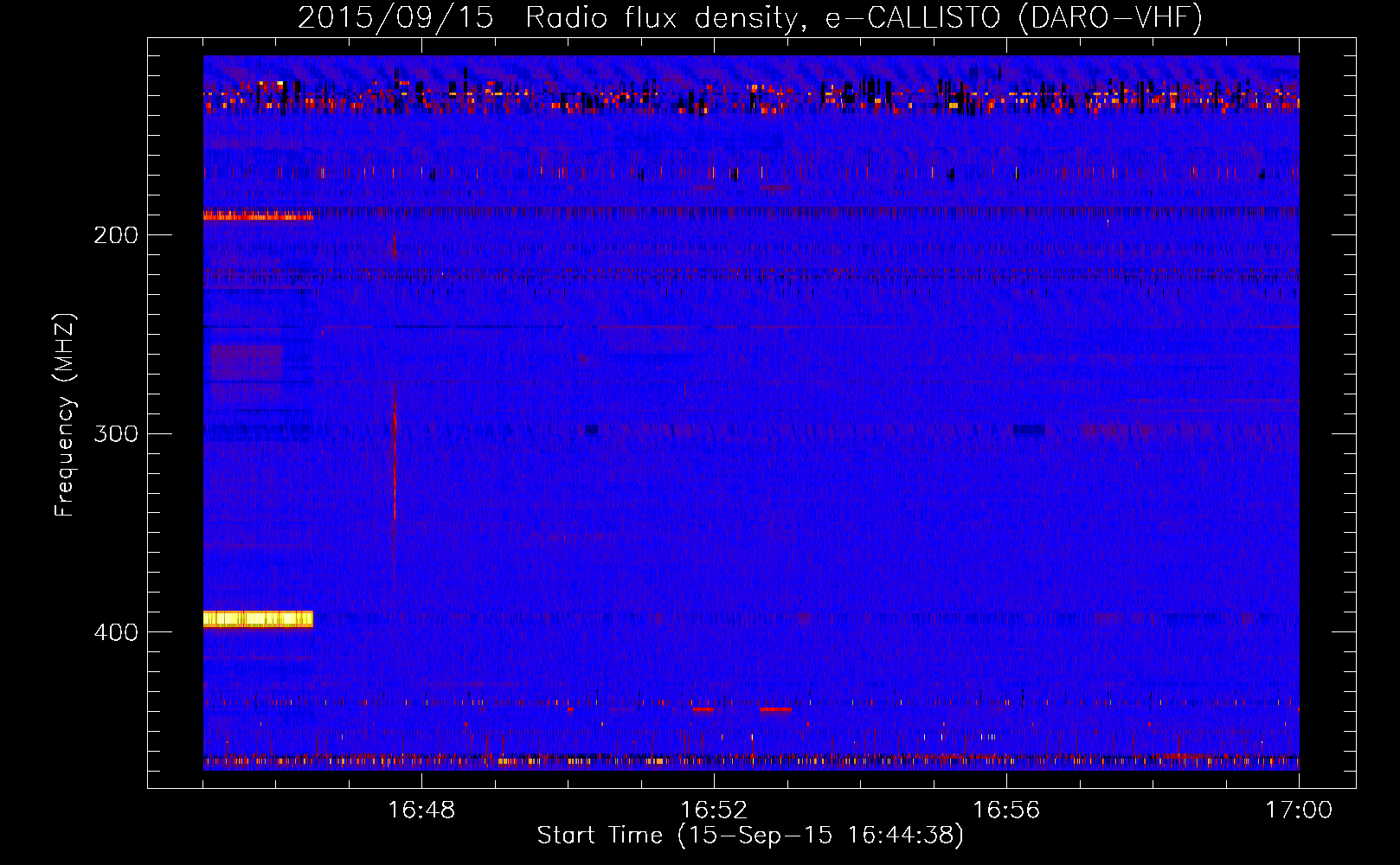This screenshot has width=1400, height=865.
Task: Click the plot title "2015/09/15 Radio flux density, e-CALLISTO (DARO-VHF)"
Action: tap(750, 17)
